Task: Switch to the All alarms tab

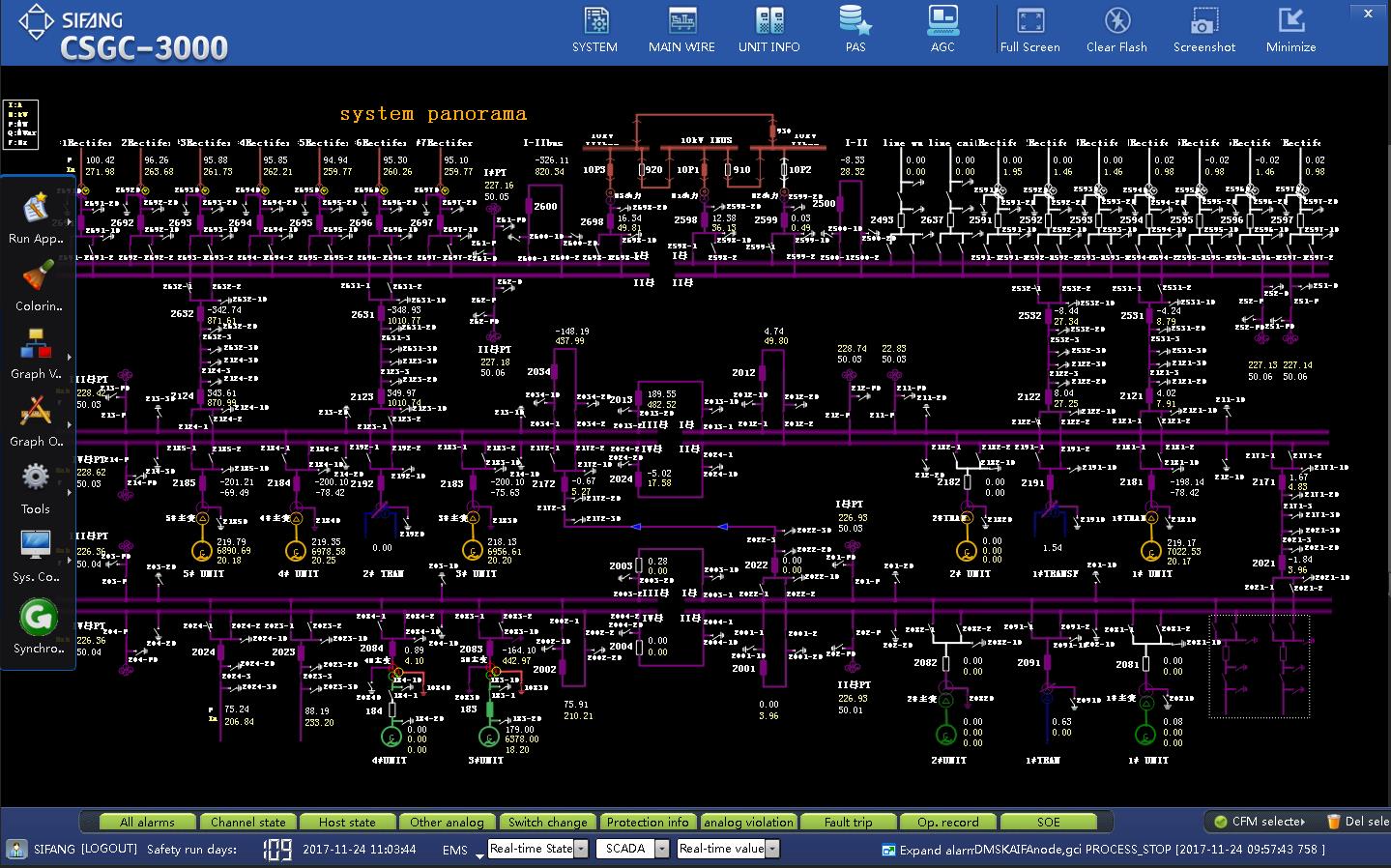Action: [x=148, y=822]
